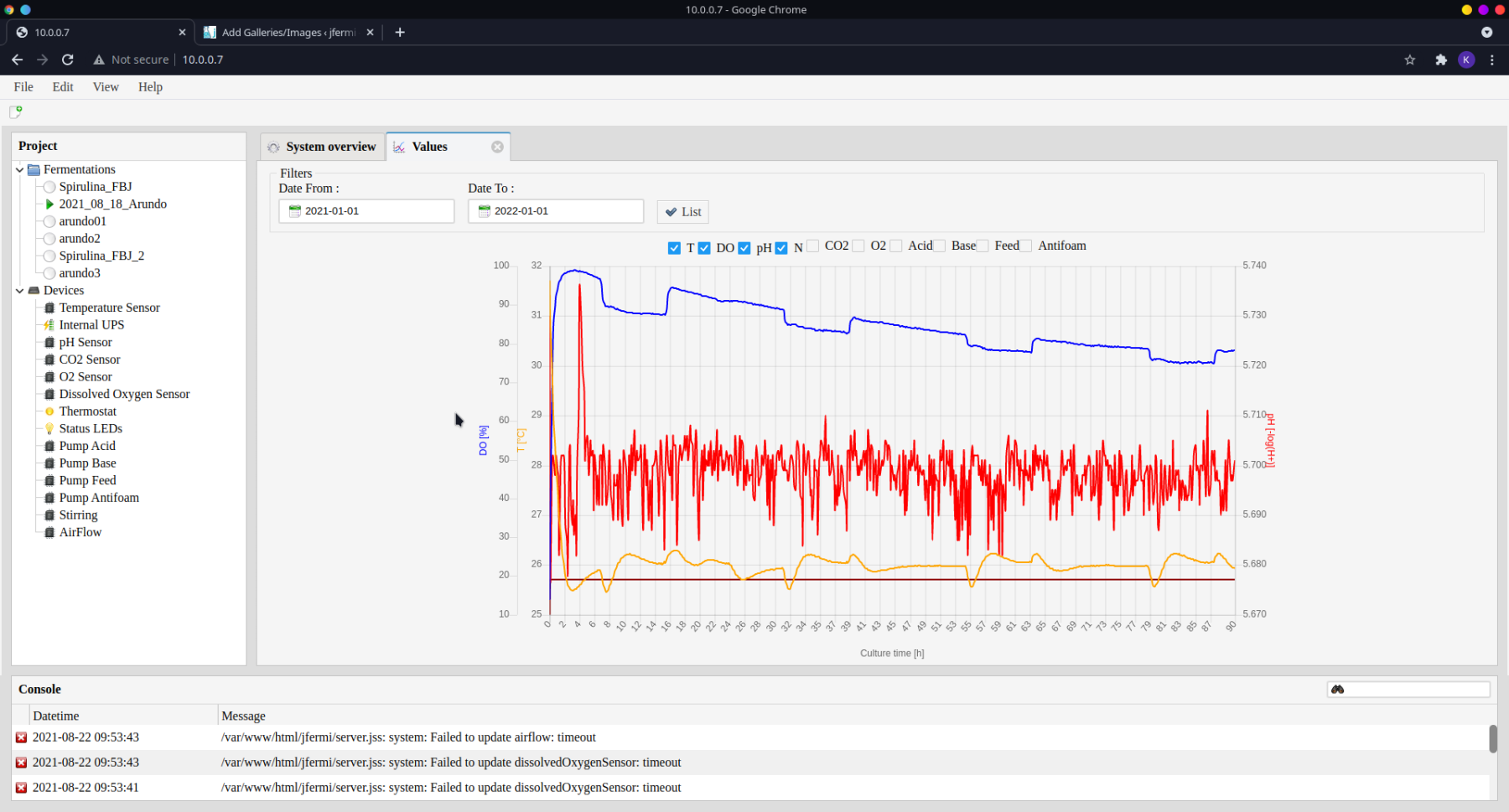
Task: Click the binoculars search icon in Console
Action: (1337, 690)
